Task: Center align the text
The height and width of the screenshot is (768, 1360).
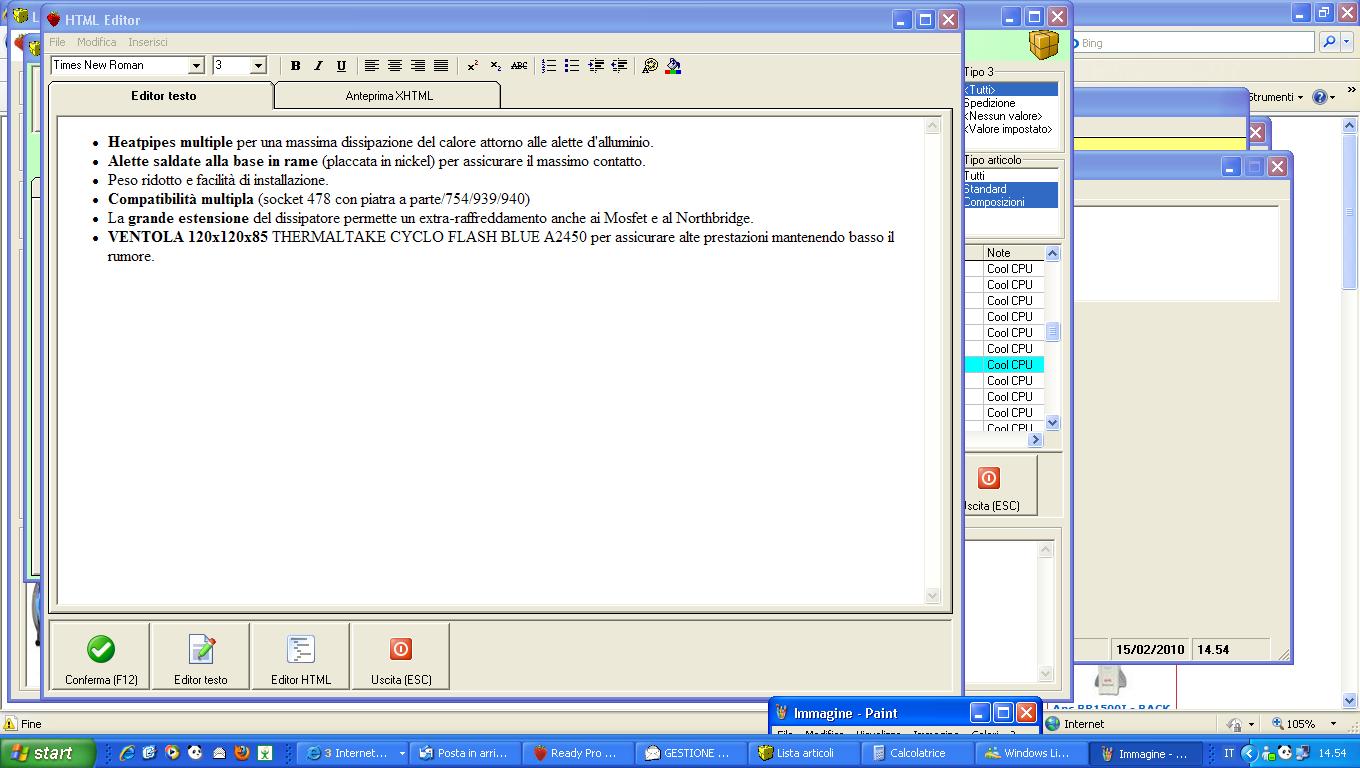Action: [395, 66]
